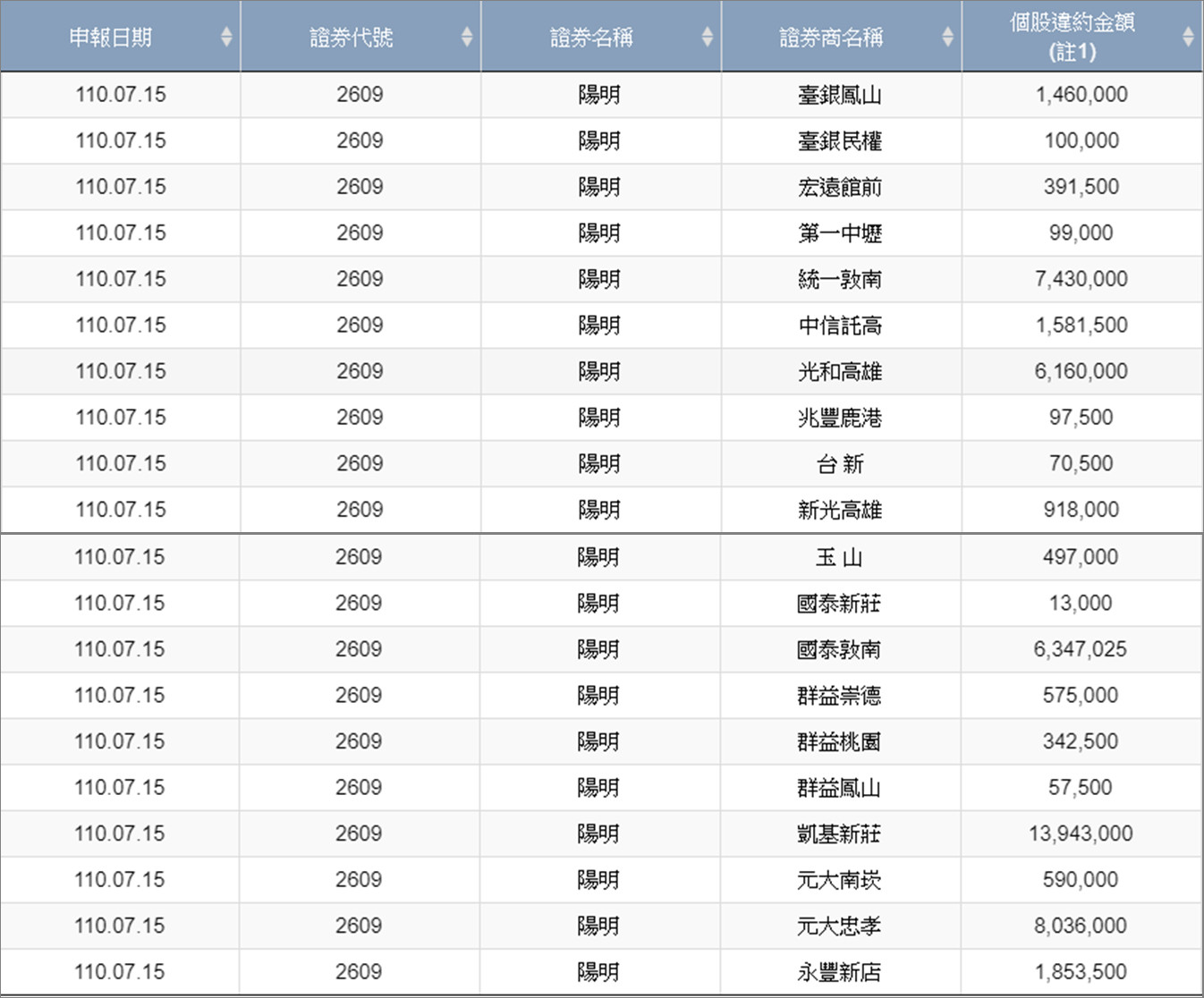The height and width of the screenshot is (998, 1204).
Task: Click amount 97,500
Action: click(x=1081, y=417)
